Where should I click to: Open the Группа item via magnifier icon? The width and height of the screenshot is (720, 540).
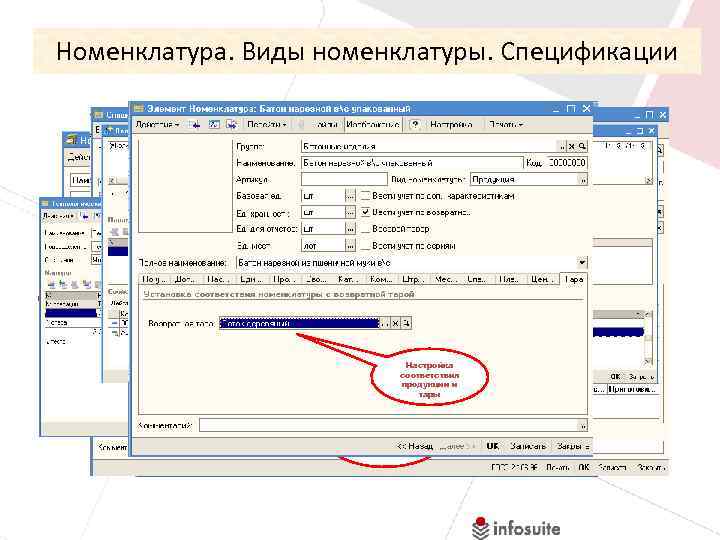pyautogui.click(x=582, y=146)
